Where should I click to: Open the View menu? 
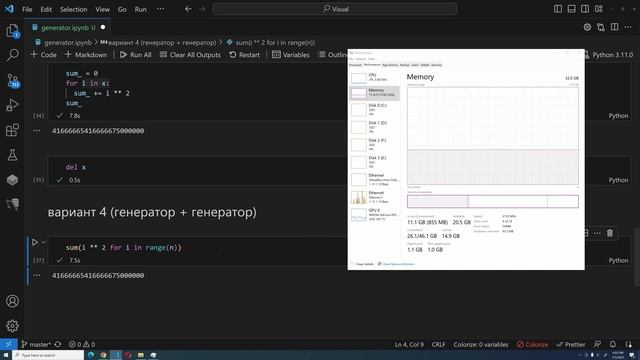[102, 9]
